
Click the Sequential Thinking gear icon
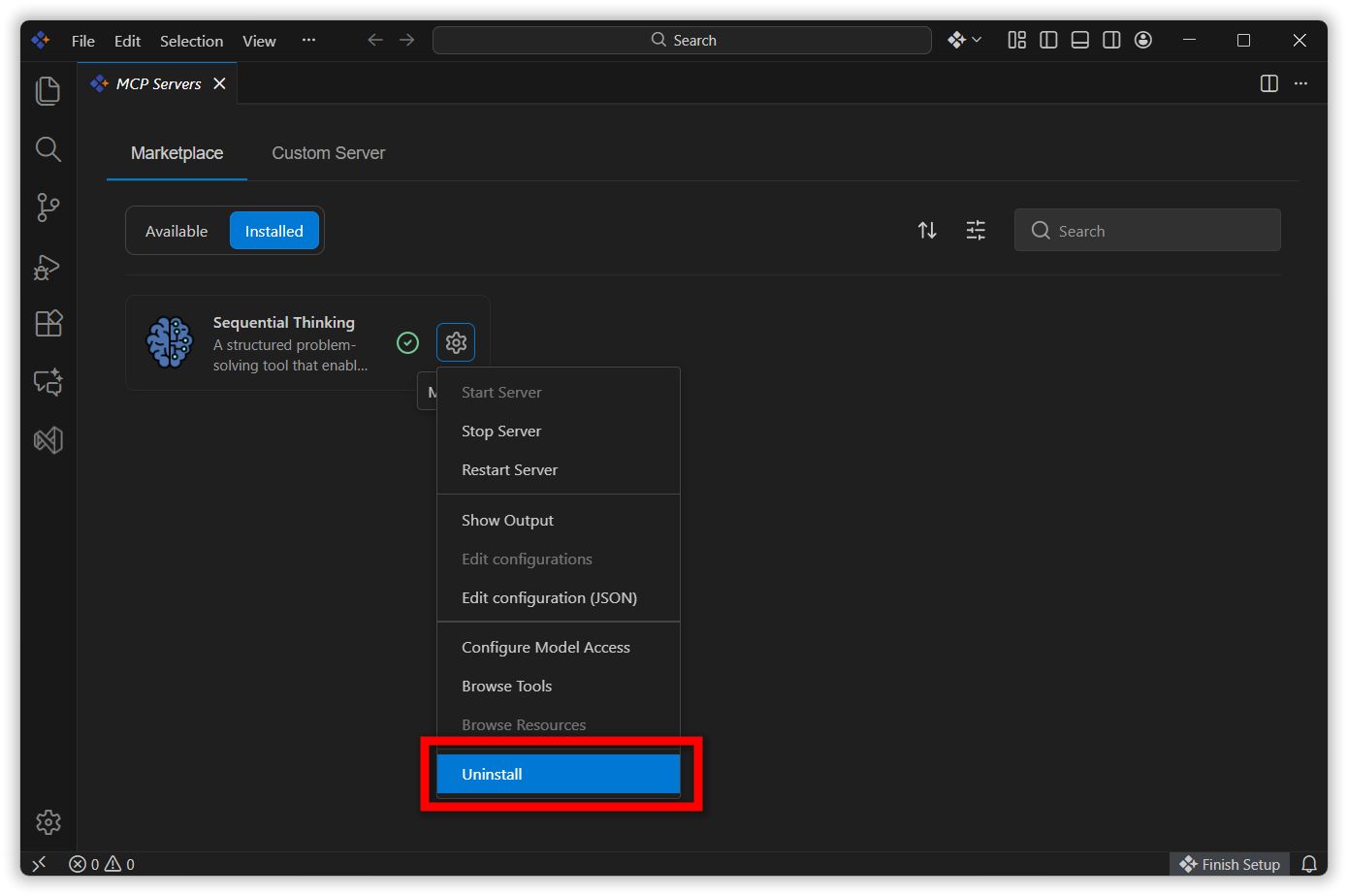pos(456,342)
